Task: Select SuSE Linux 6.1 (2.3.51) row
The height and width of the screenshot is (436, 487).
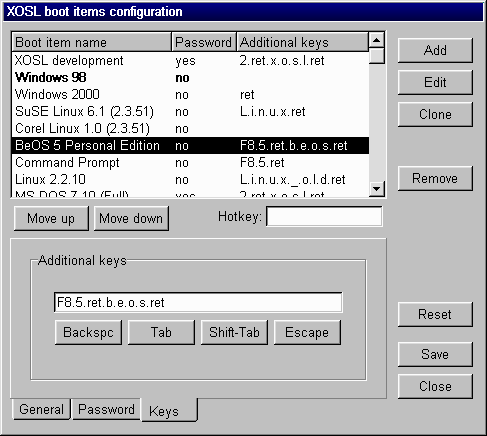Action: click(190, 112)
